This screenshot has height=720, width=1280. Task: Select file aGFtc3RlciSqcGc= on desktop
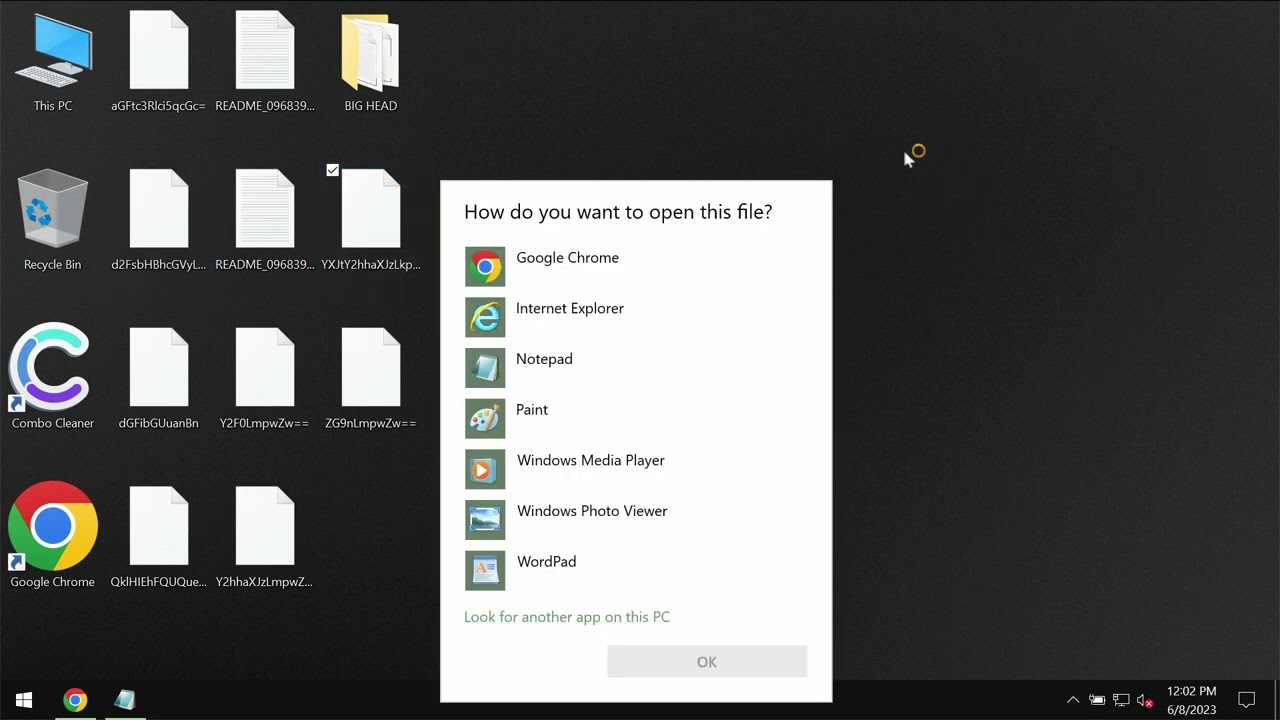point(159,62)
